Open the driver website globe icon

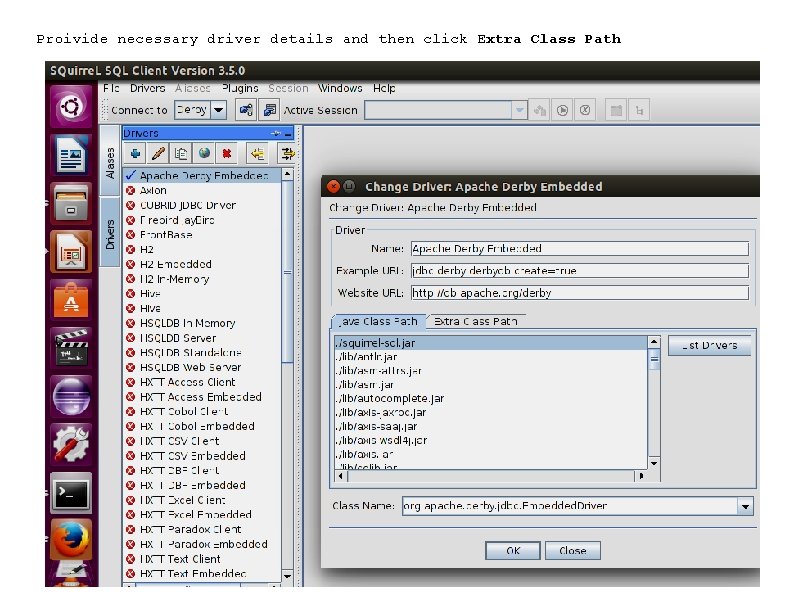(x=204, y=153)
